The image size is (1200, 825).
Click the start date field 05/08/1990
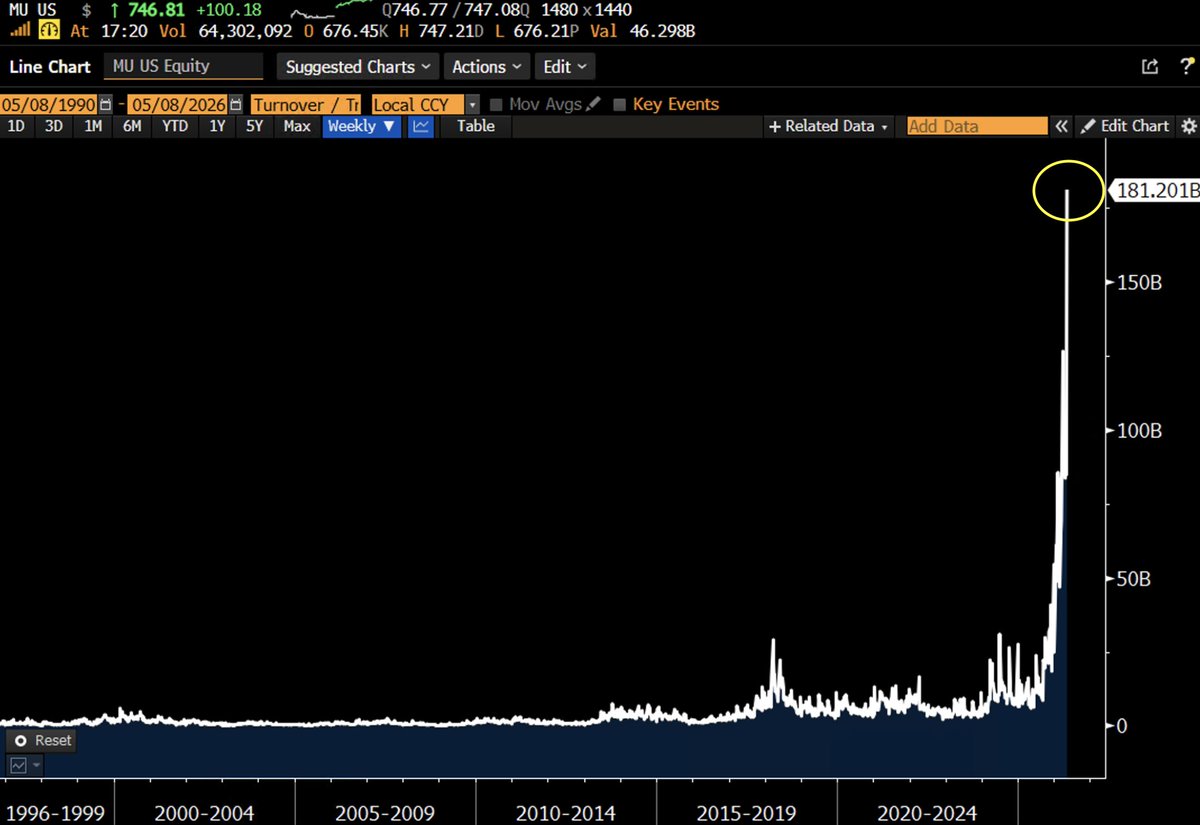pyautogui.click(x=49, y=104)
